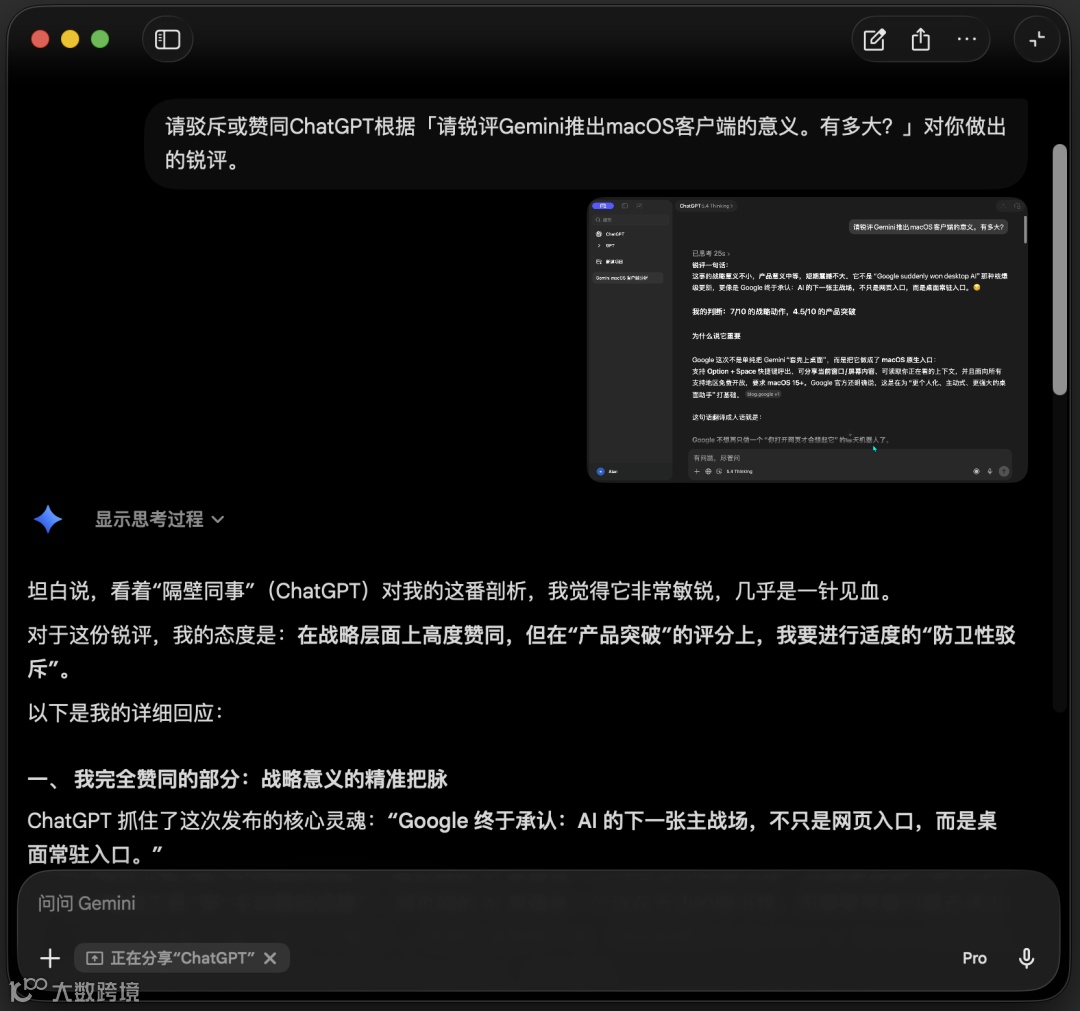Click the vertical scrollbar thumb
Image resolution: width=1080 pixels, height=1011 pixels.
(1059, 269)
